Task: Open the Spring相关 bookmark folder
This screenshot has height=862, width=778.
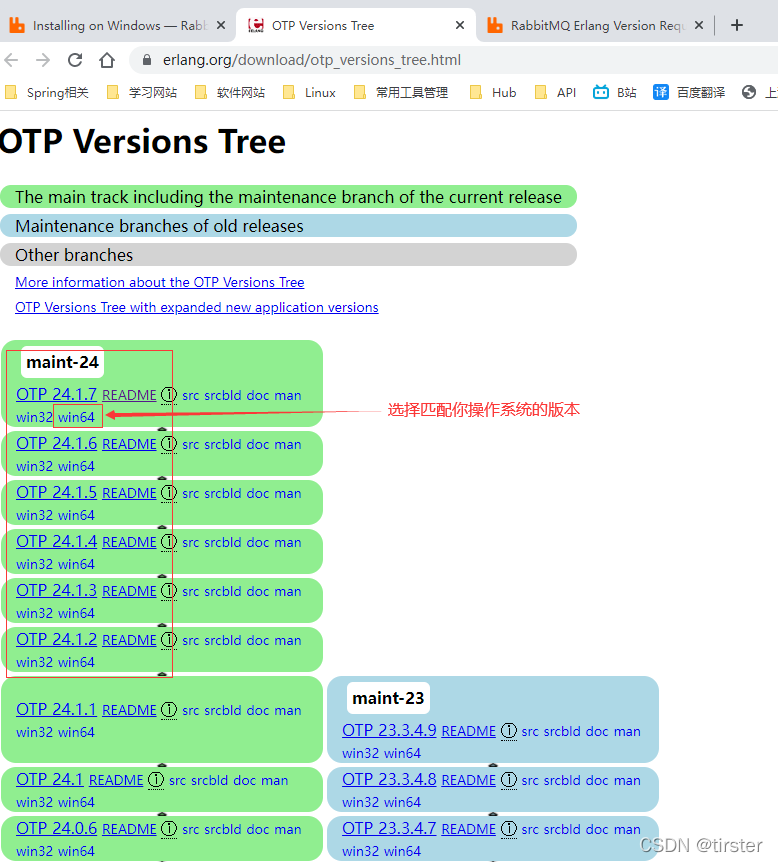Action: click(47, 92)
